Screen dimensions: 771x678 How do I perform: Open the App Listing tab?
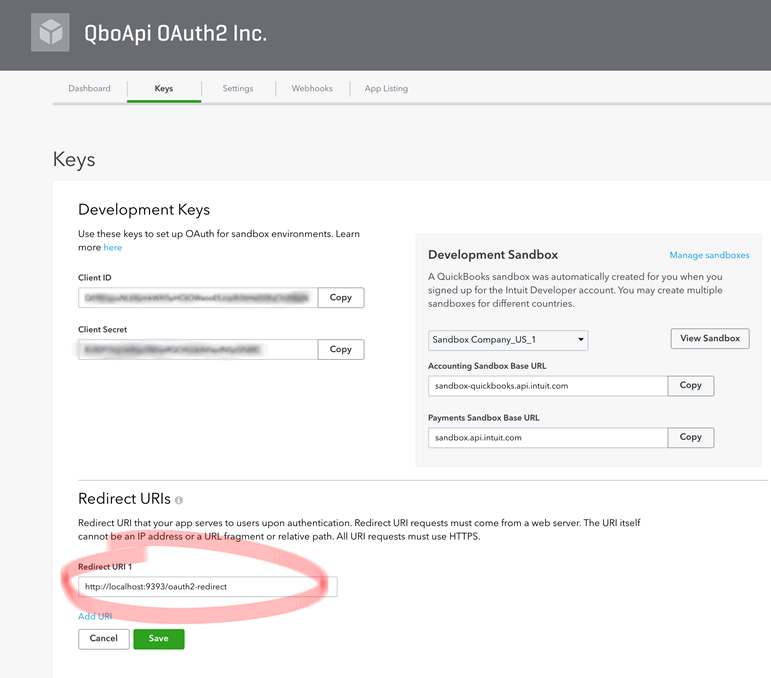386,88
